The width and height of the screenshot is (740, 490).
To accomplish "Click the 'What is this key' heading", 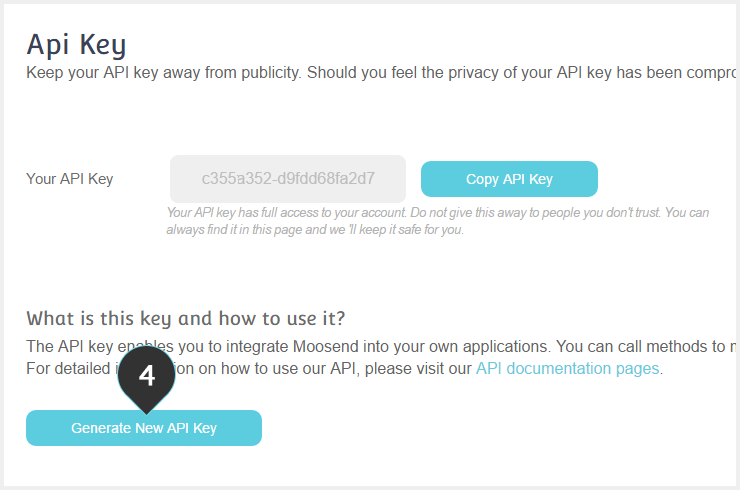I will 185,319.
